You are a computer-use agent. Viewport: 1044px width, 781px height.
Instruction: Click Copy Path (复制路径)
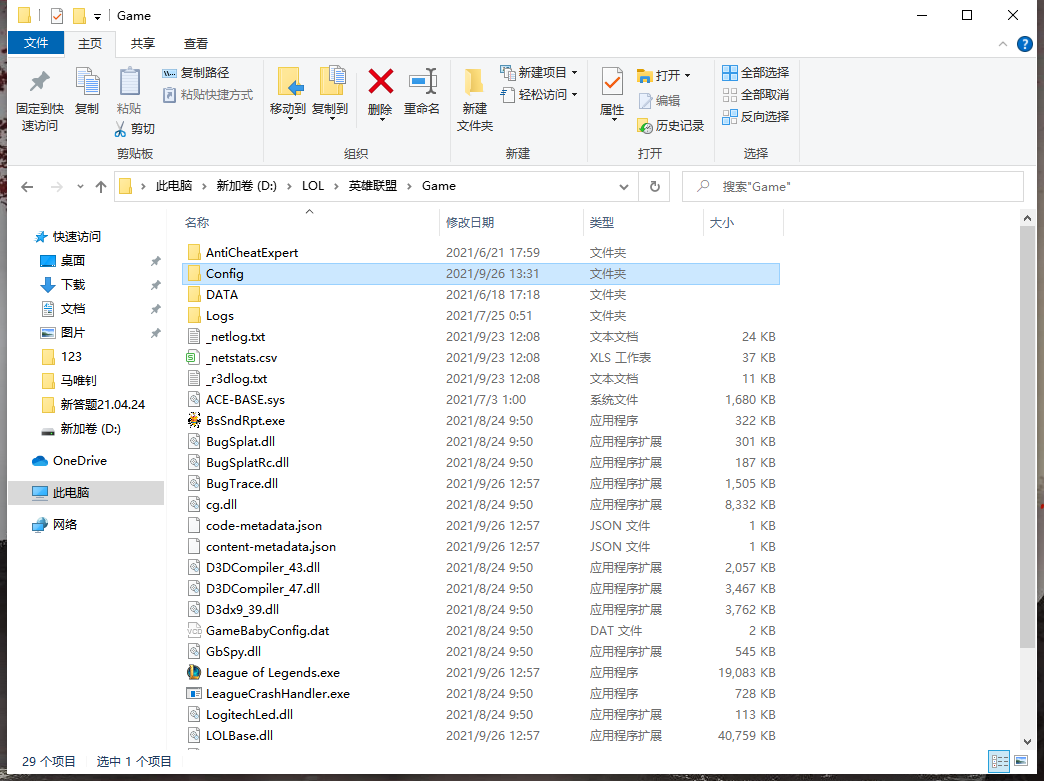pos(196,73)
